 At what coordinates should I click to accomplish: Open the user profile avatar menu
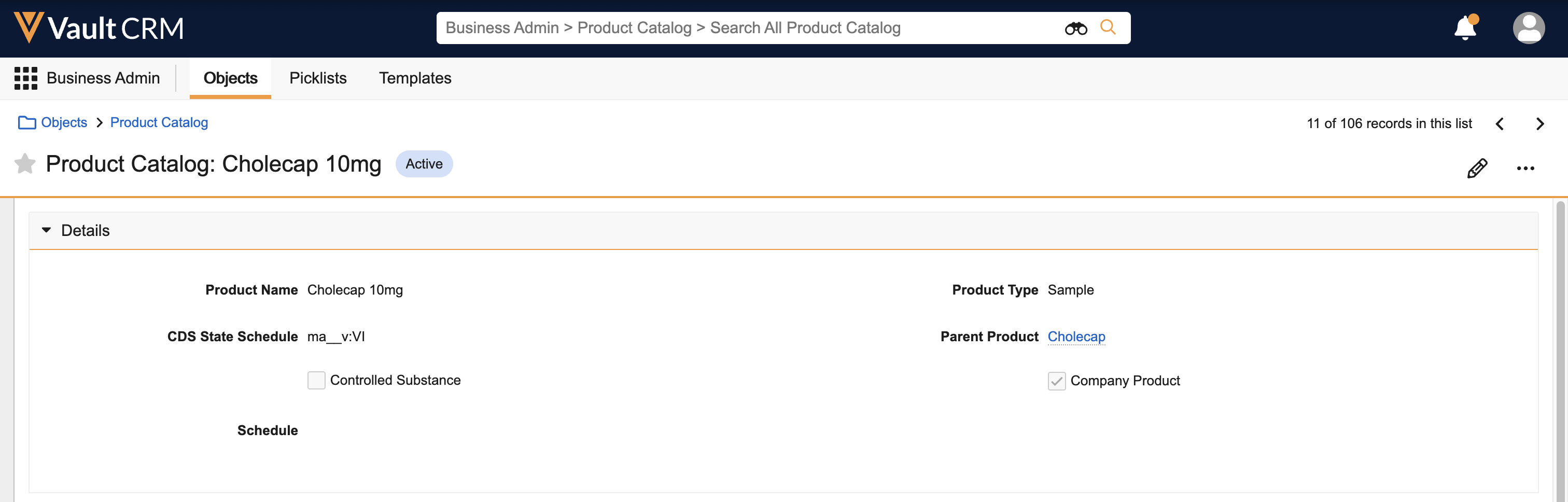[1529, 28]
